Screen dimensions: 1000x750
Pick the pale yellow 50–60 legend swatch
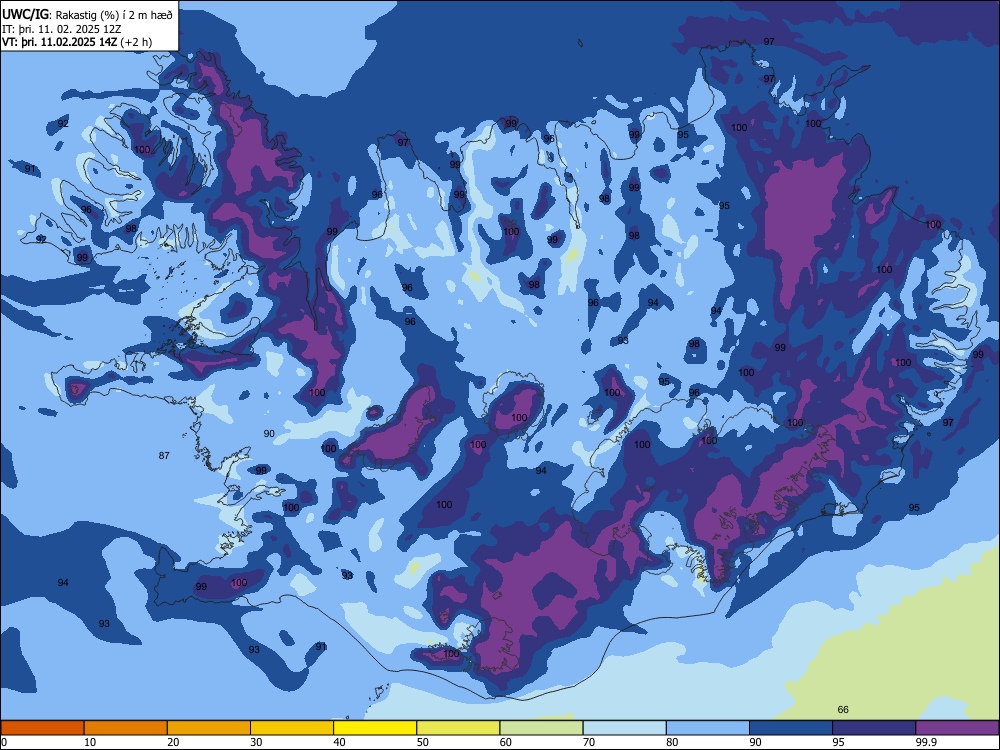[x=459, y=728]
